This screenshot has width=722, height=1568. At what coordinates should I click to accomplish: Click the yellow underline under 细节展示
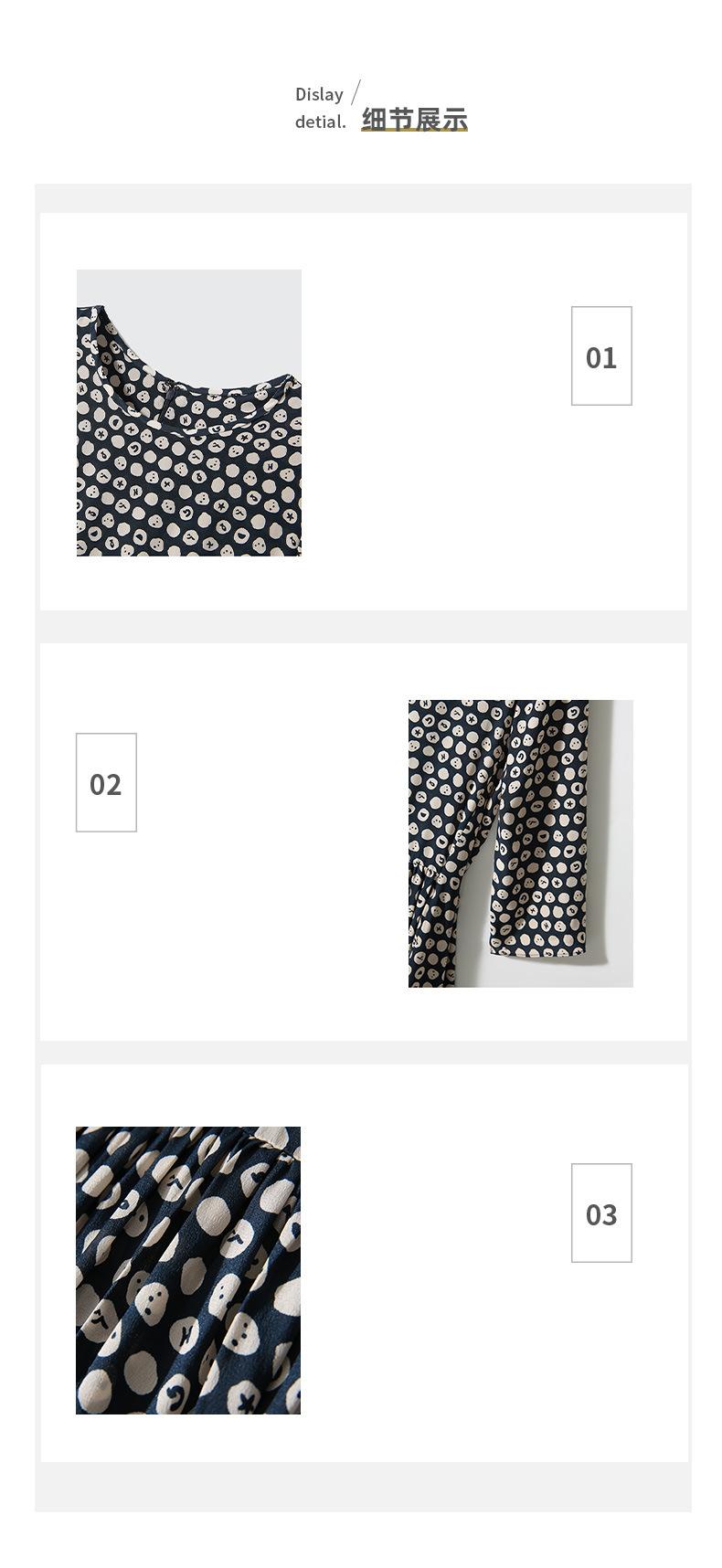coord(414,130)
